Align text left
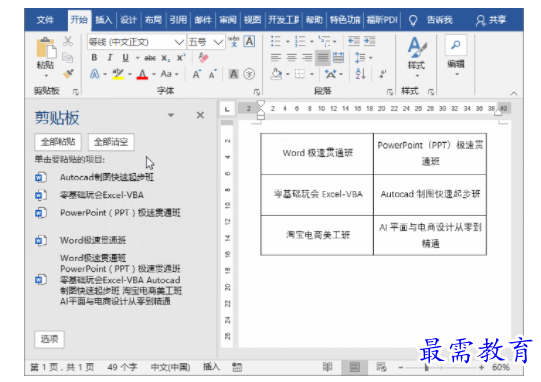This screenshot has width=541, height=382. [276, 57]
